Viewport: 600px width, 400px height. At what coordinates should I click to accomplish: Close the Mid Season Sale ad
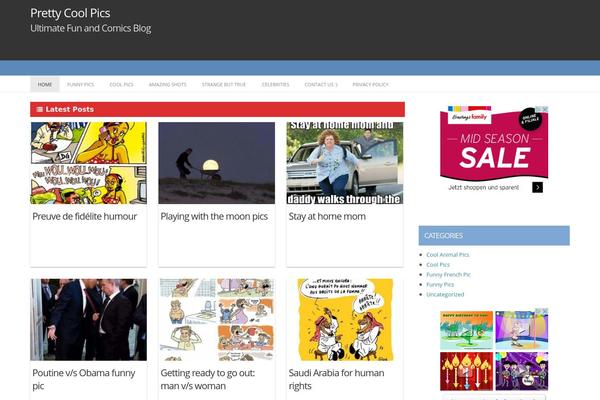[545, 109]
